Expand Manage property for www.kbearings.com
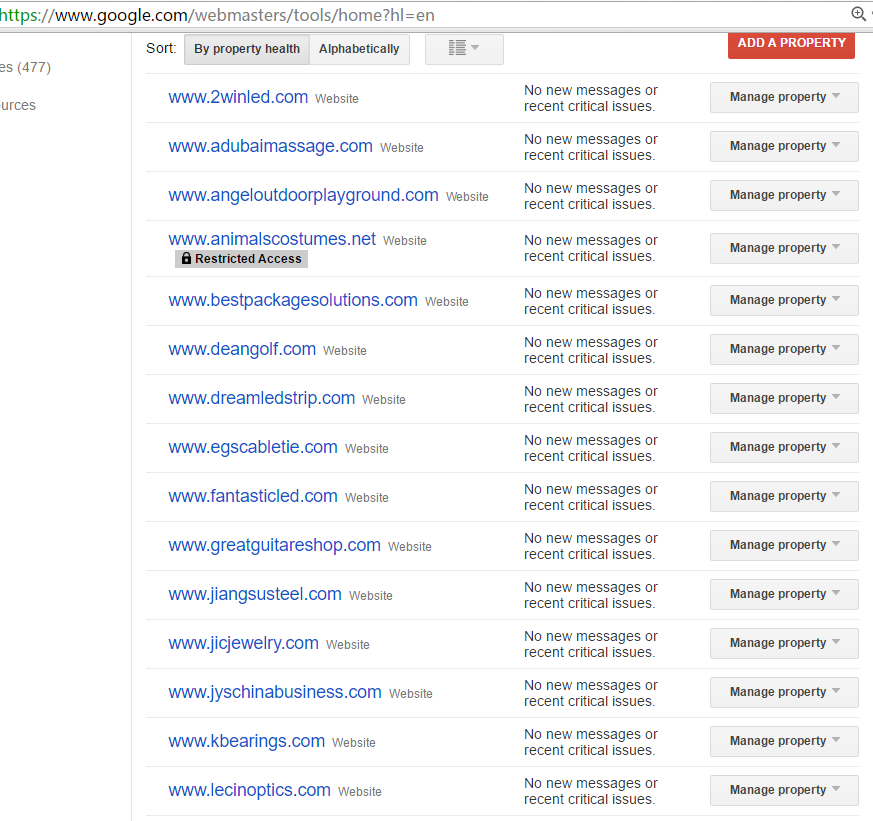 [784, 741]
